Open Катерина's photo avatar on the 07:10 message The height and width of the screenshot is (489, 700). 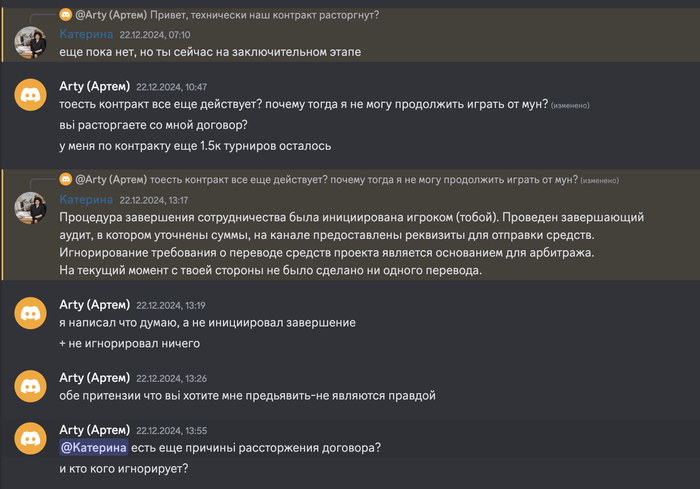pyautogui.click(x=30, y=41)
